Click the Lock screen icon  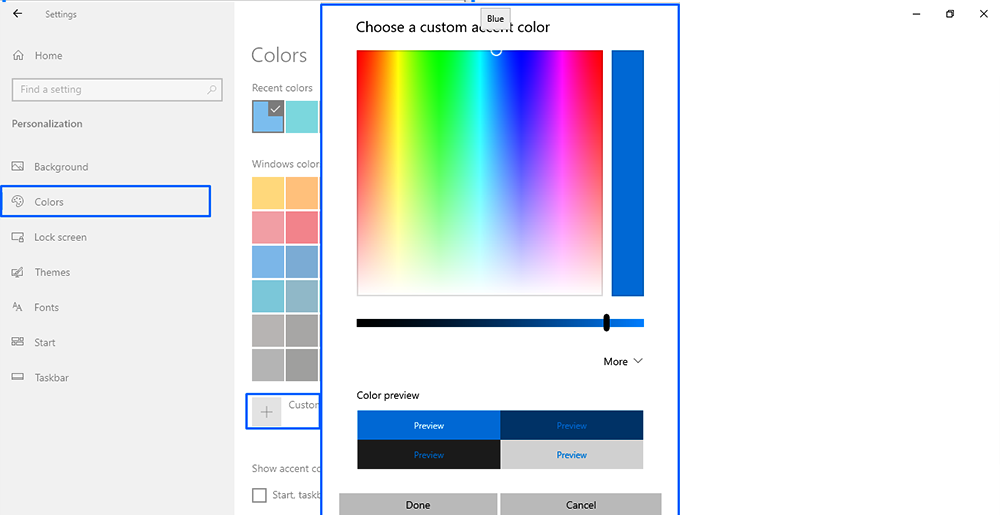coord(18,237)
